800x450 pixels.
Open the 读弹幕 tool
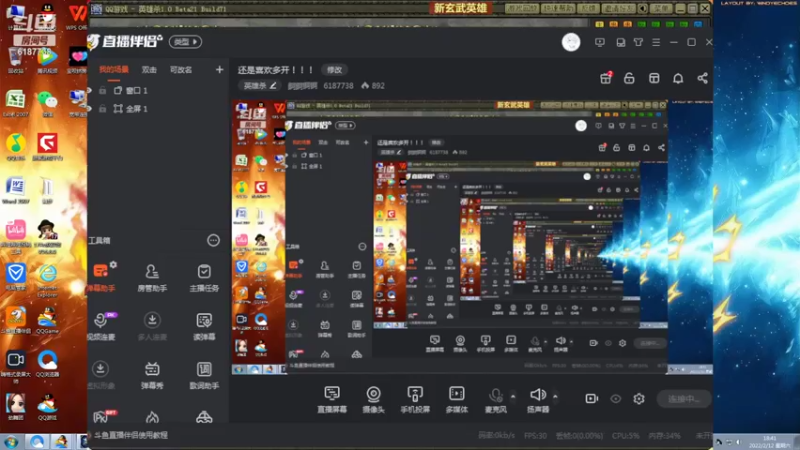pos(204,327)
